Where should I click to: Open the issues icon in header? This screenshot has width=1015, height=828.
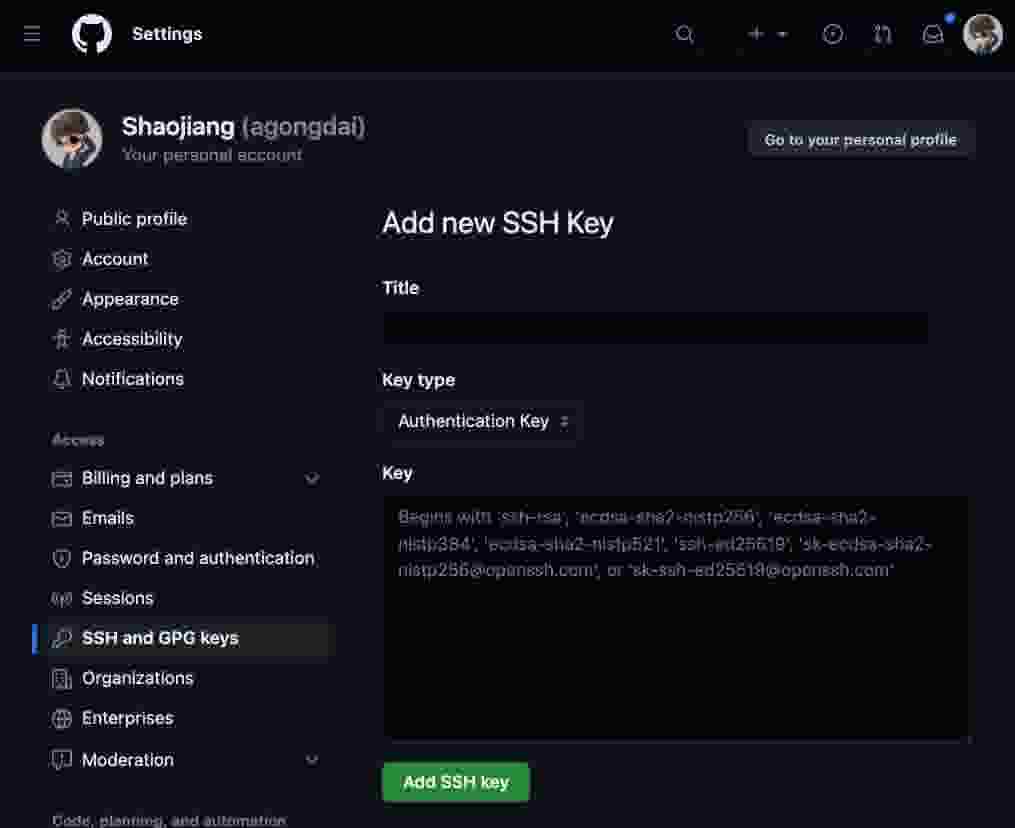832,34
